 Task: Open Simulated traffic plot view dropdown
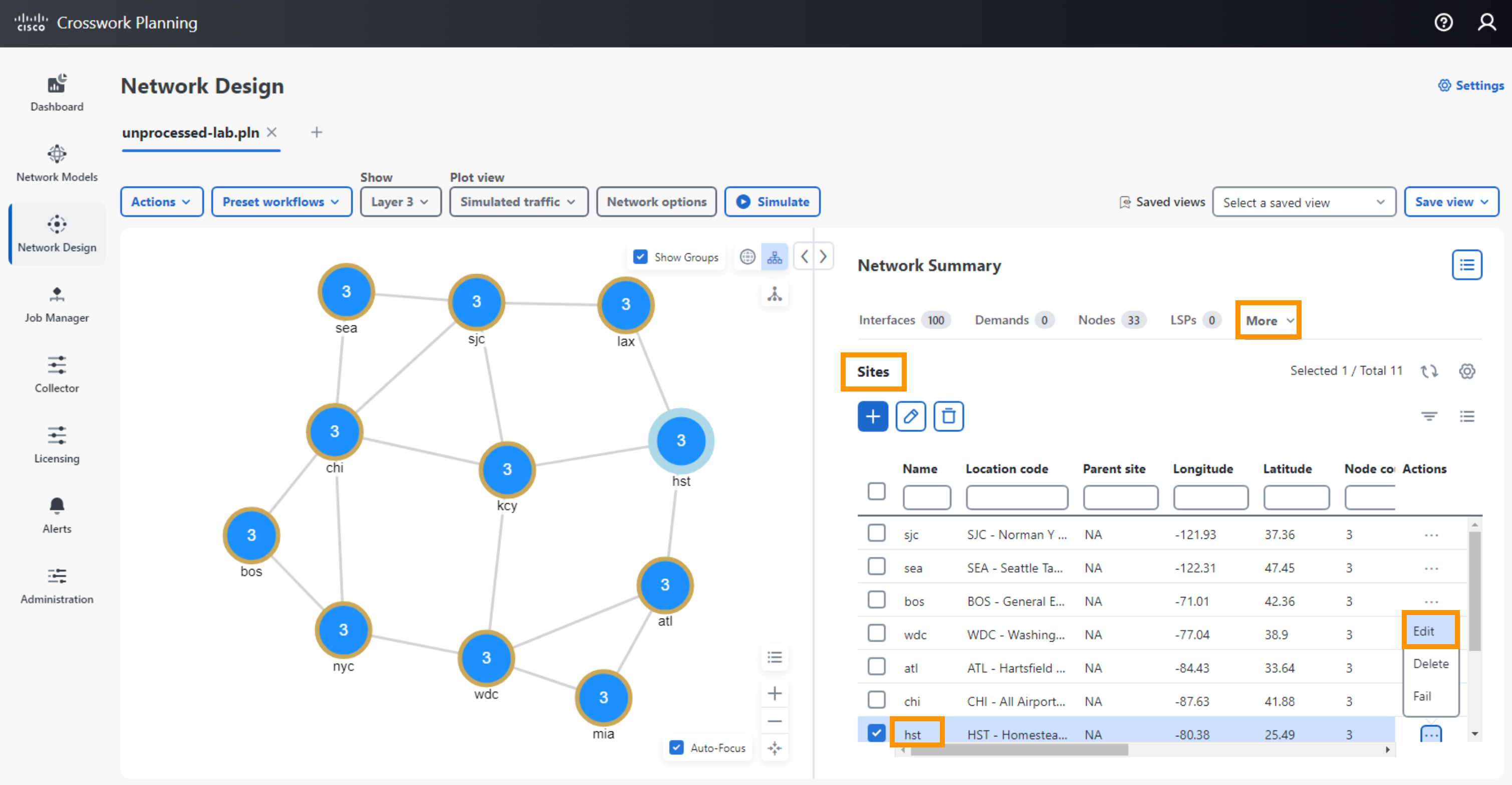[519, 202]
